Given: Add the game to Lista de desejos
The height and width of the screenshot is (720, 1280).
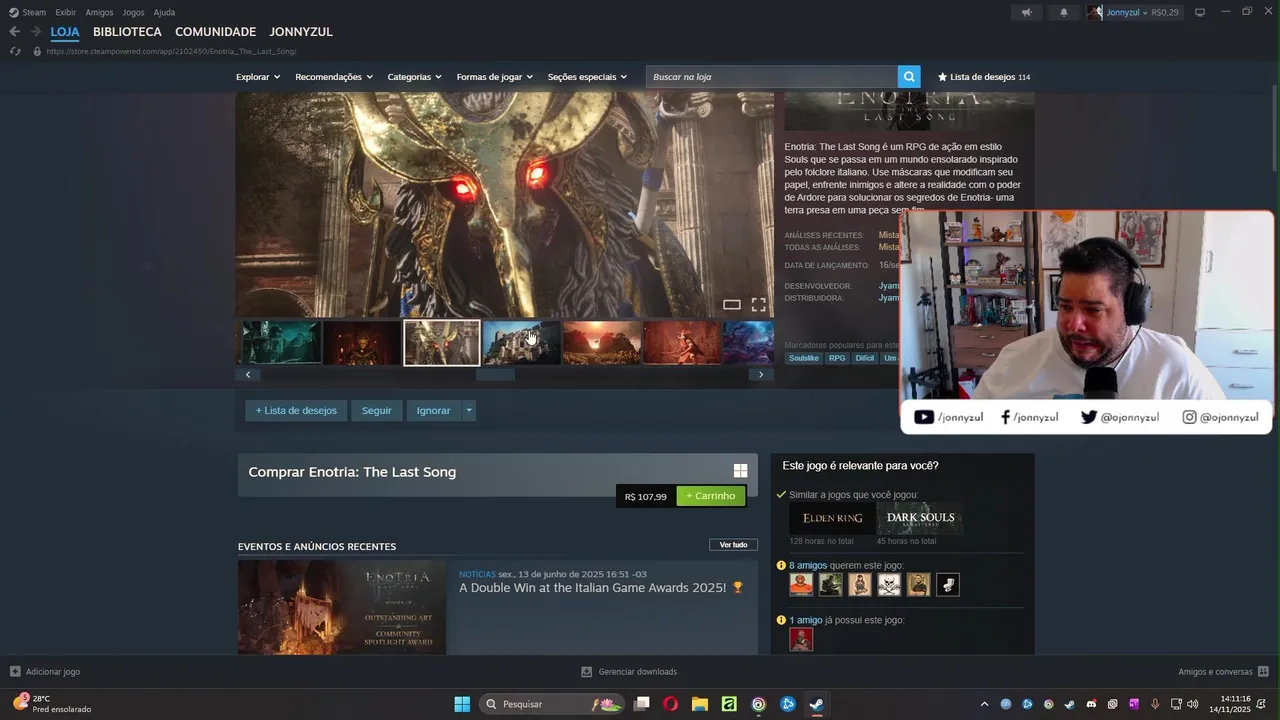Looking at the screenshot, I should (x=296, y=410).
